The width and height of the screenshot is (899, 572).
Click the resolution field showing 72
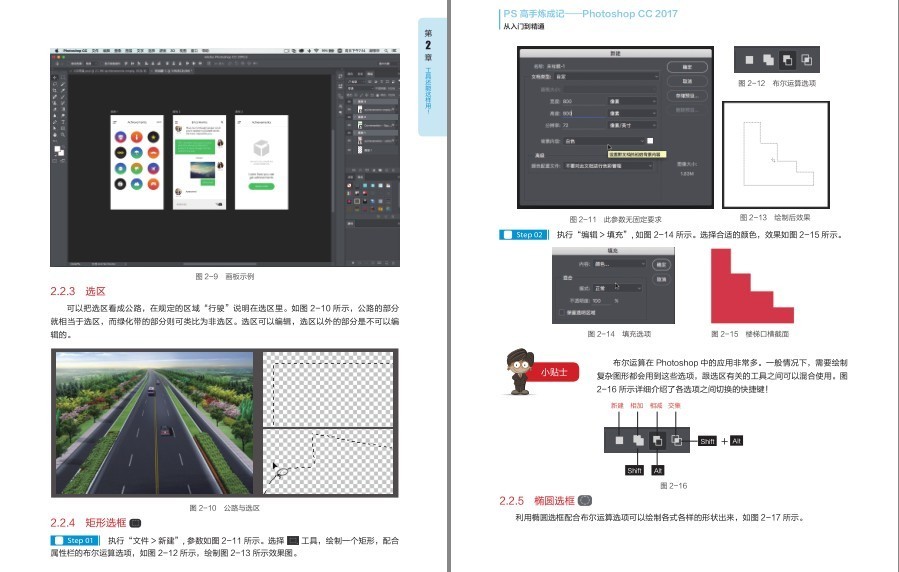(x=583, y=126)
